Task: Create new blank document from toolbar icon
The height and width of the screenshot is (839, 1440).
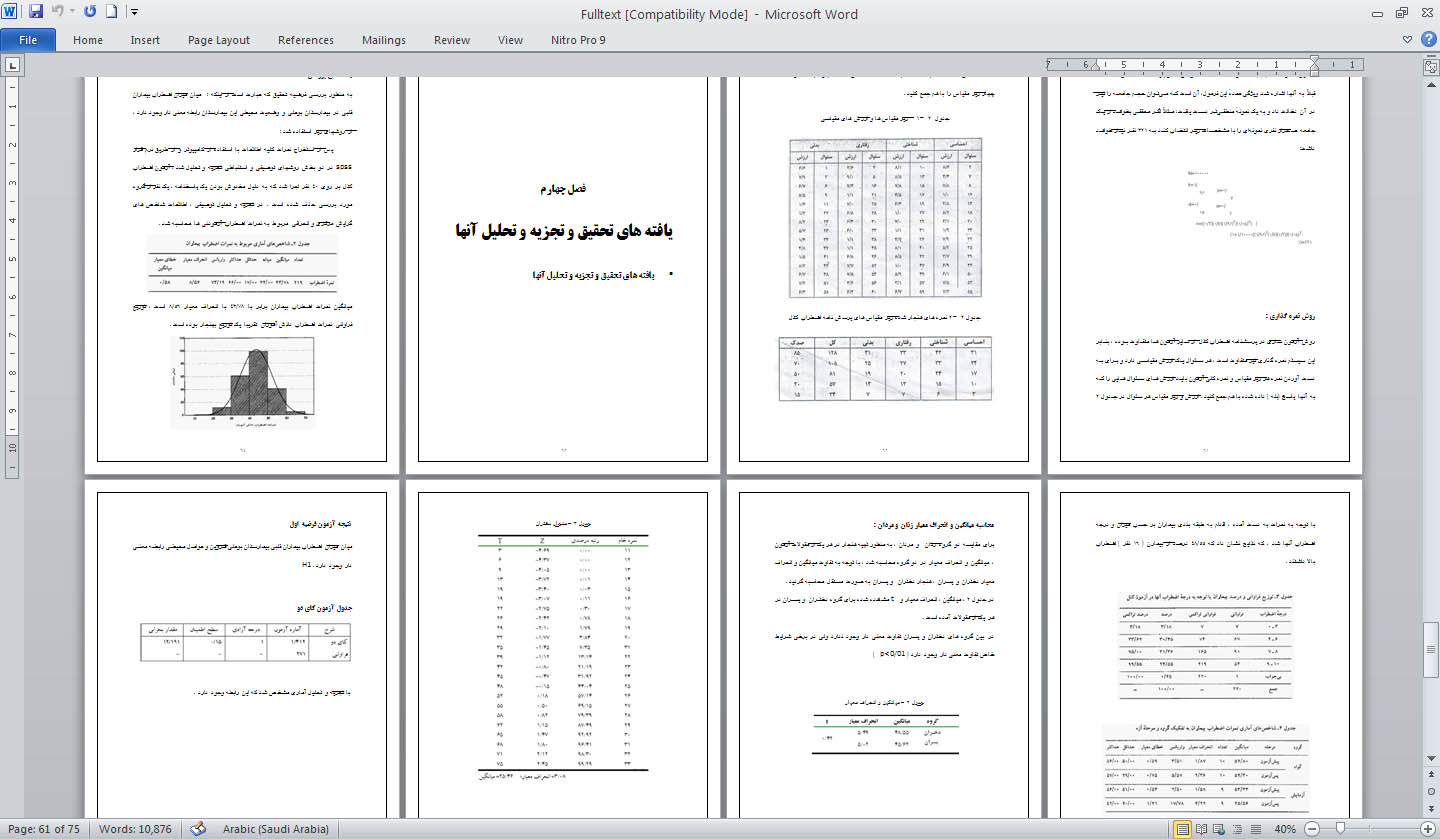Action: [x=112, y=13]
